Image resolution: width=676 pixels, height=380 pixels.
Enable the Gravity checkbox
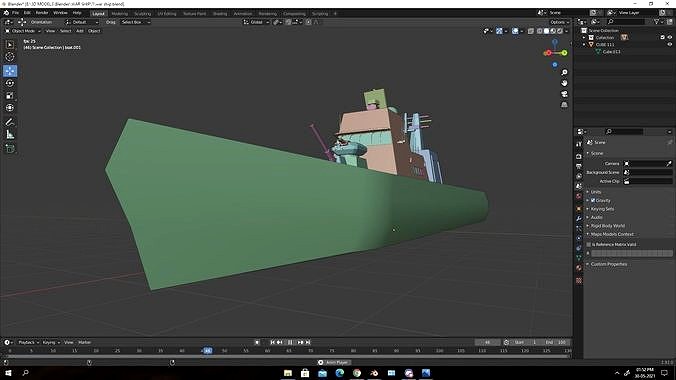click(x=593, y=201)
